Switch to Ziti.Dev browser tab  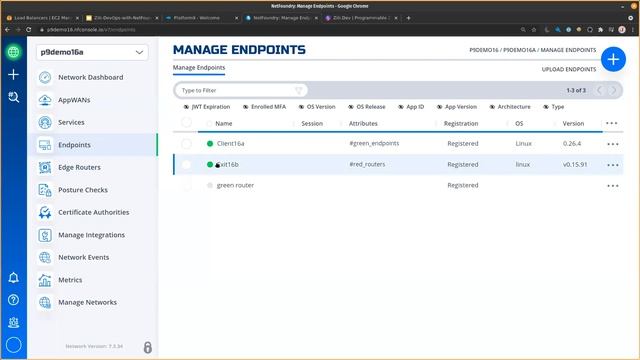coord(361,18)
